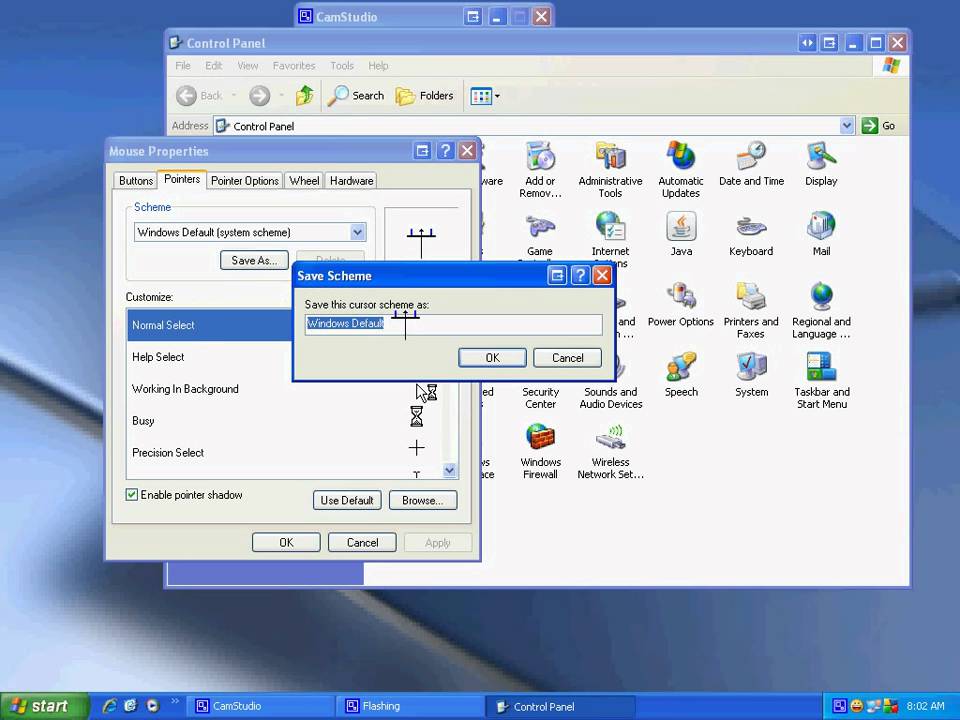Click the Control Panel taskbar button

(x=560, y=706)
